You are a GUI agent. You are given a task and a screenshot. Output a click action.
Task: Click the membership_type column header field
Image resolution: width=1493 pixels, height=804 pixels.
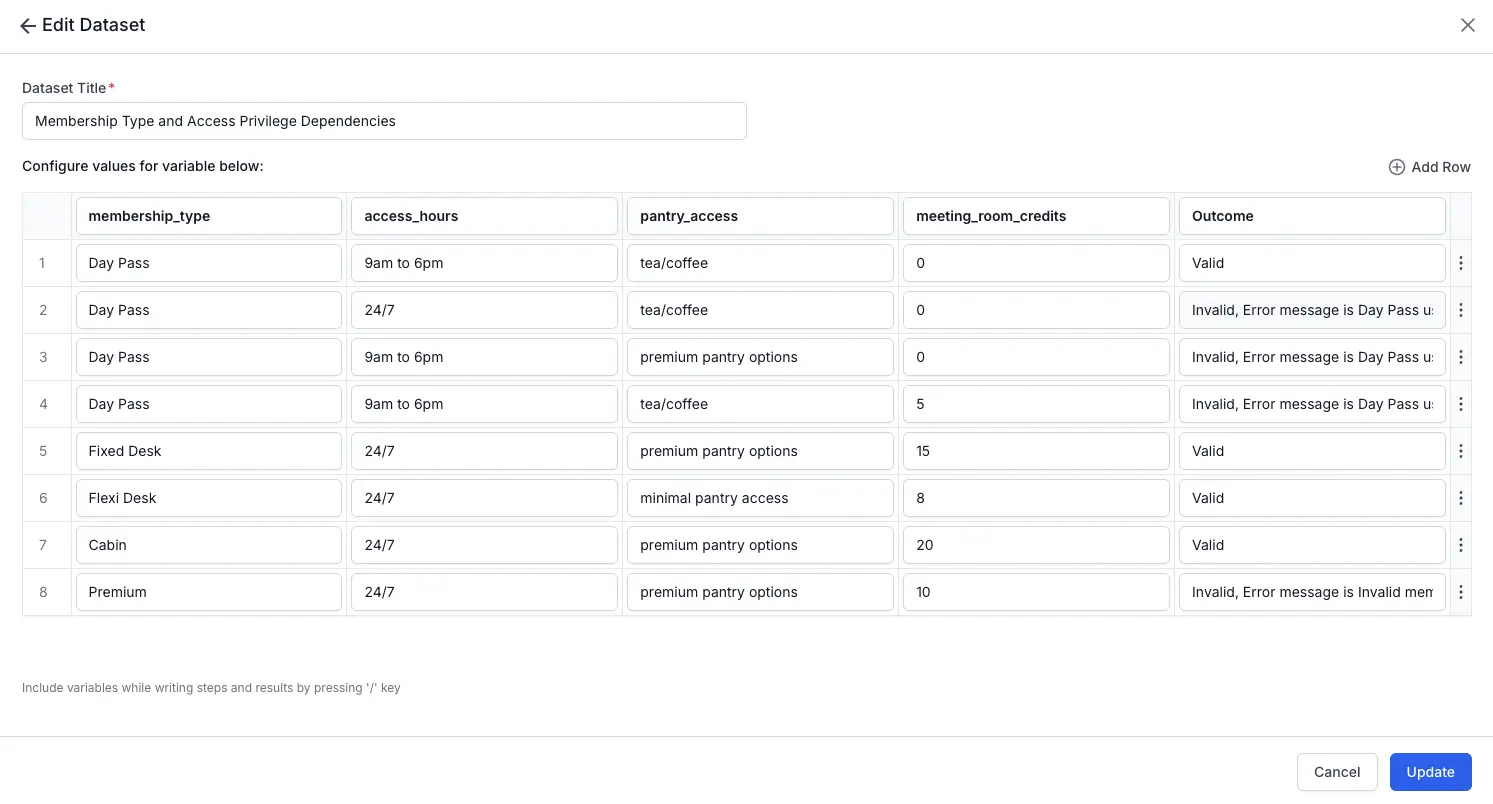point(208,216)
